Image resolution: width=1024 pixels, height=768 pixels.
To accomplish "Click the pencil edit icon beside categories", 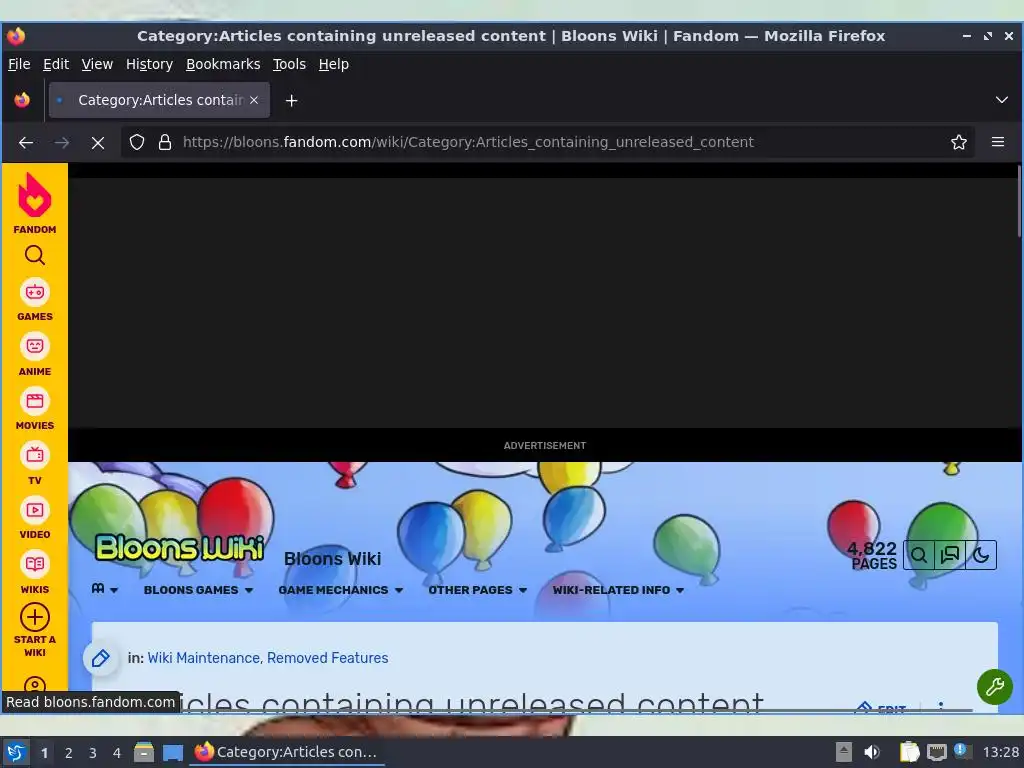I will coord(100,658).
